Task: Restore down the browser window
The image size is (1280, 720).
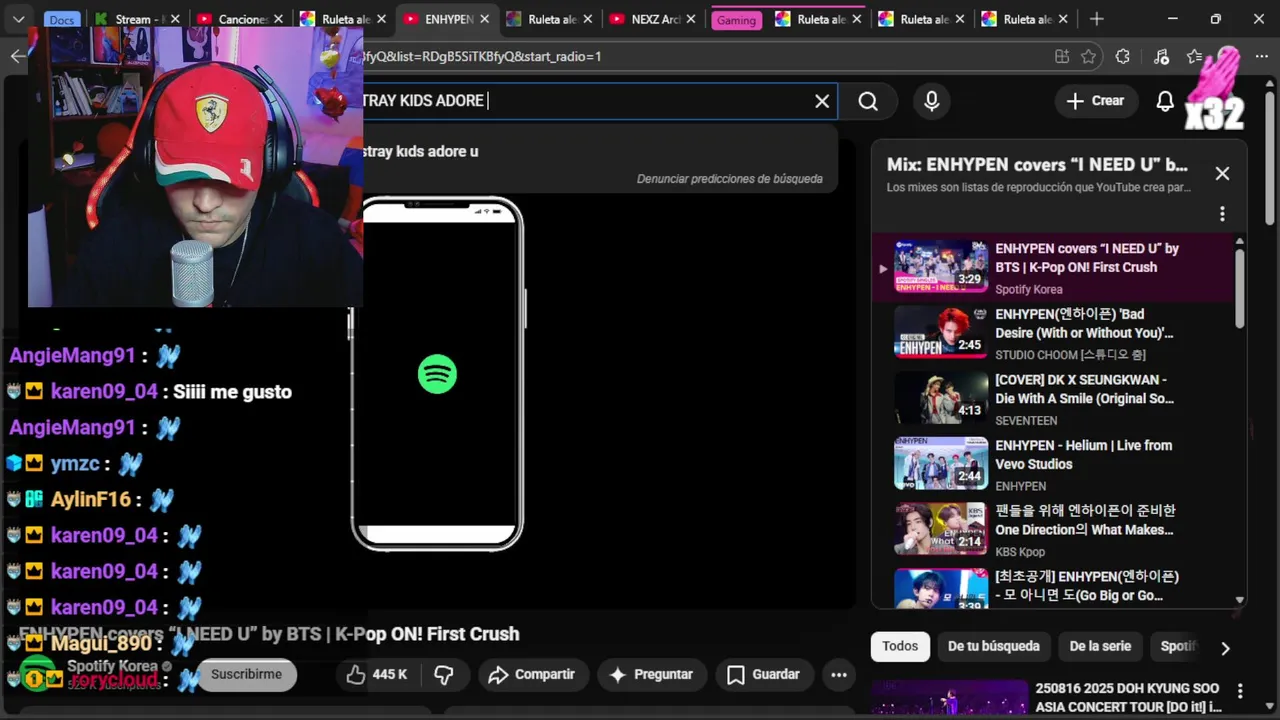Action: [1215, 19]
